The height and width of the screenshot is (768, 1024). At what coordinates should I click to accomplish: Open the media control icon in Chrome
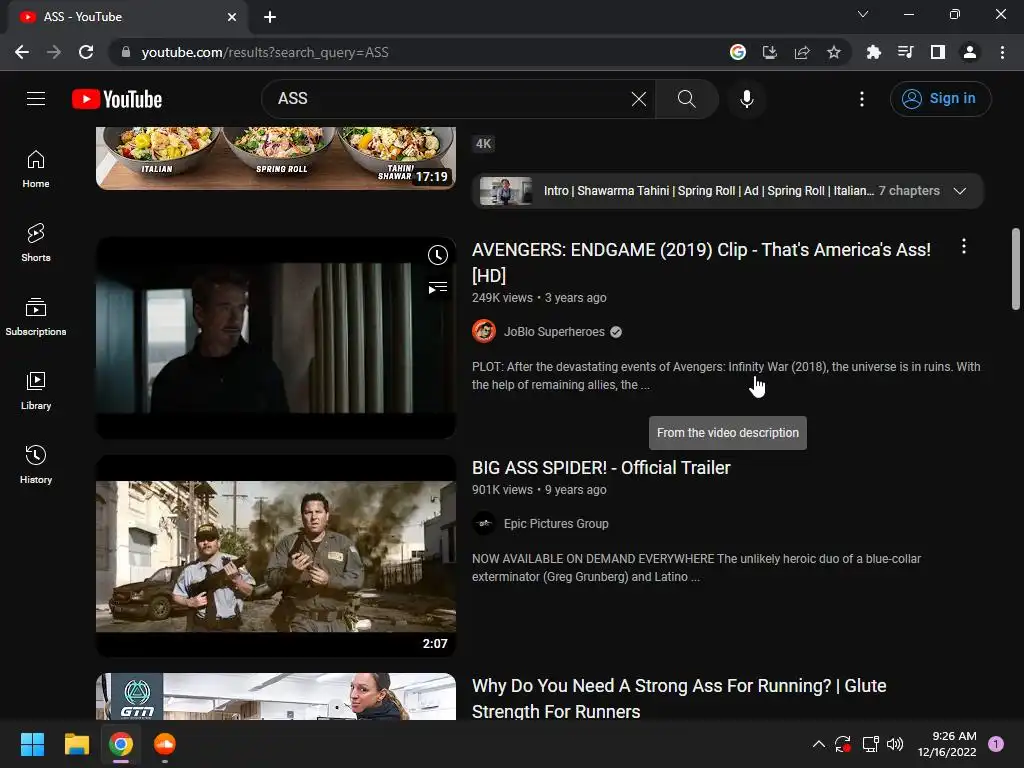[905, 52]
